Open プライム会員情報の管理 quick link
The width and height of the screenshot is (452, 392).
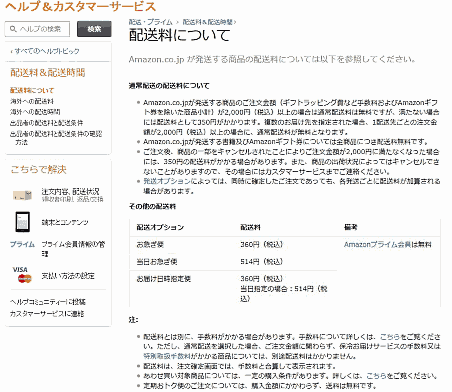(x=73, y=249)
